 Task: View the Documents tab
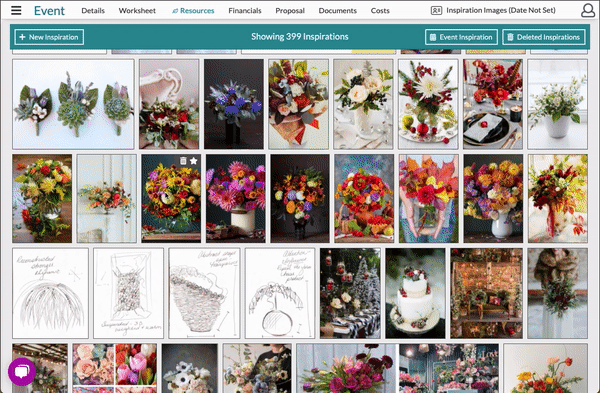pos(338,11)
